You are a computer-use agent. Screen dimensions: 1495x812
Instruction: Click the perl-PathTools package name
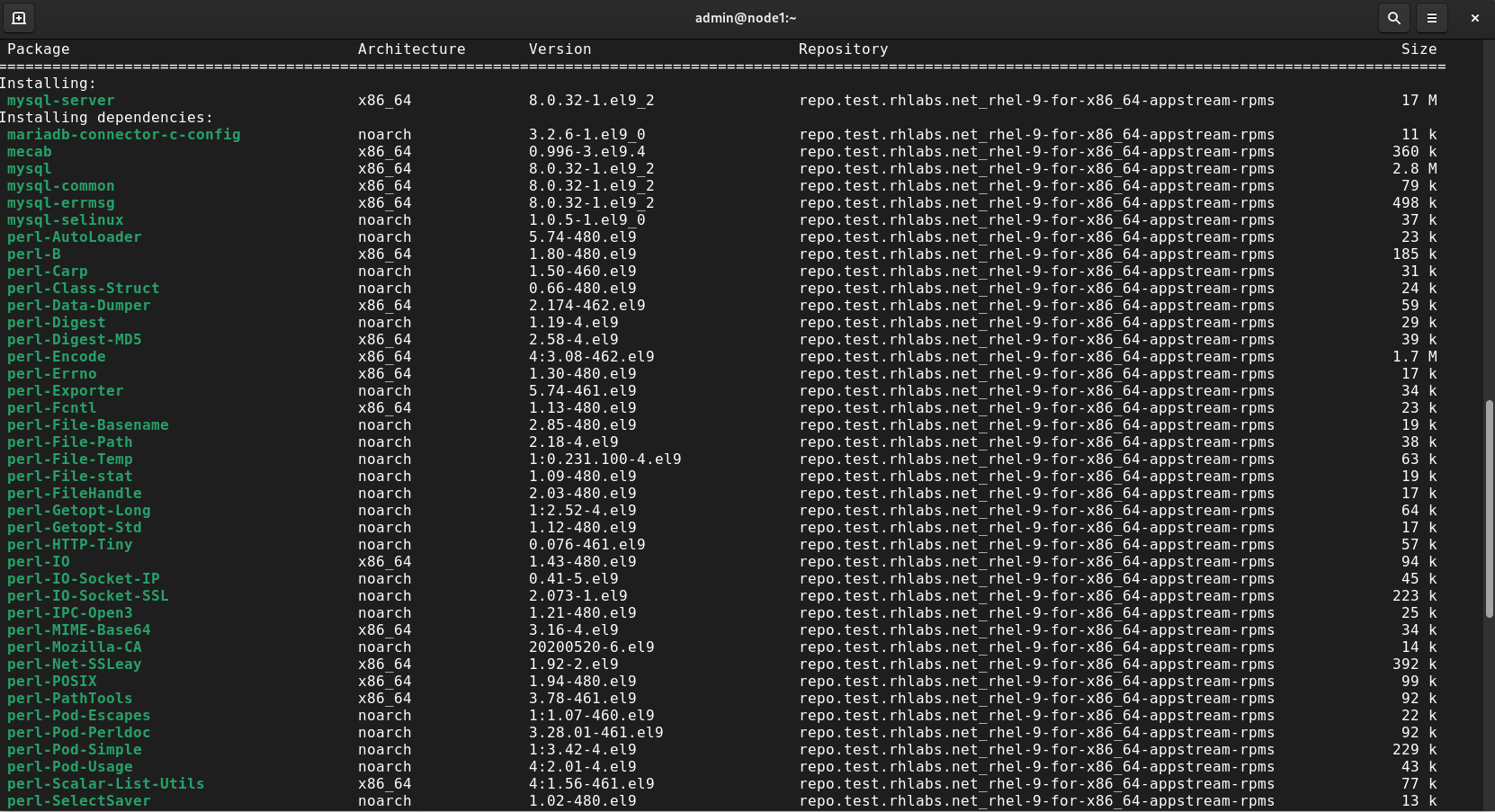(70, 699)
